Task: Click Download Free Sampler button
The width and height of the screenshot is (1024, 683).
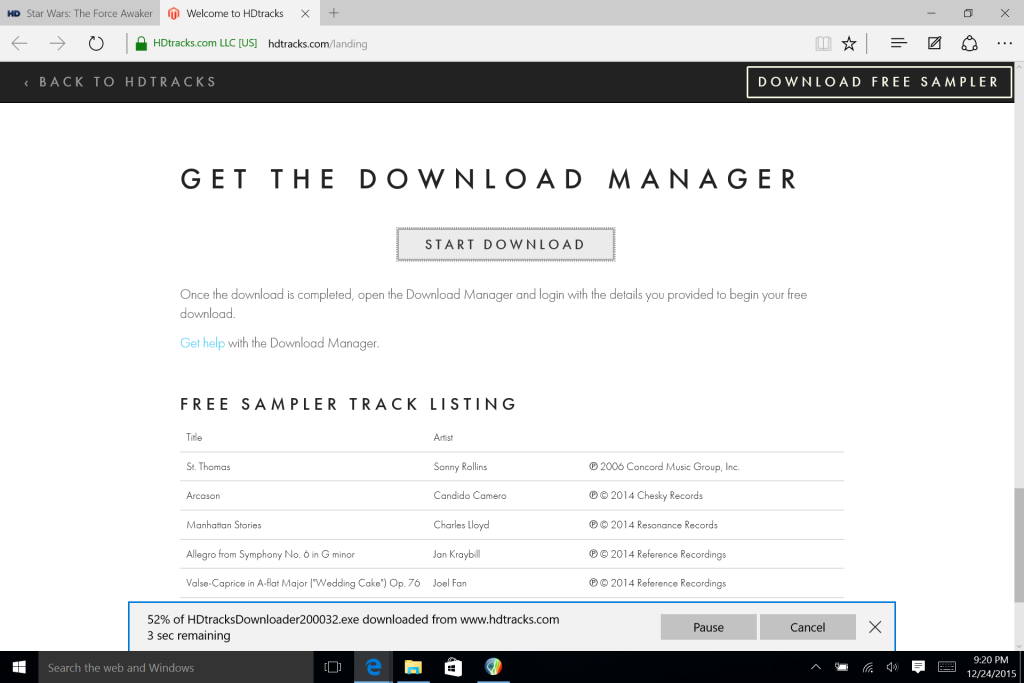Action: point(879,82)
